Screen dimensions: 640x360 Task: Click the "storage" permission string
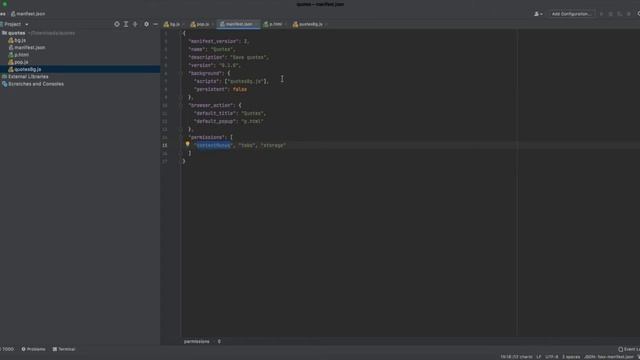tap(273, 145)
